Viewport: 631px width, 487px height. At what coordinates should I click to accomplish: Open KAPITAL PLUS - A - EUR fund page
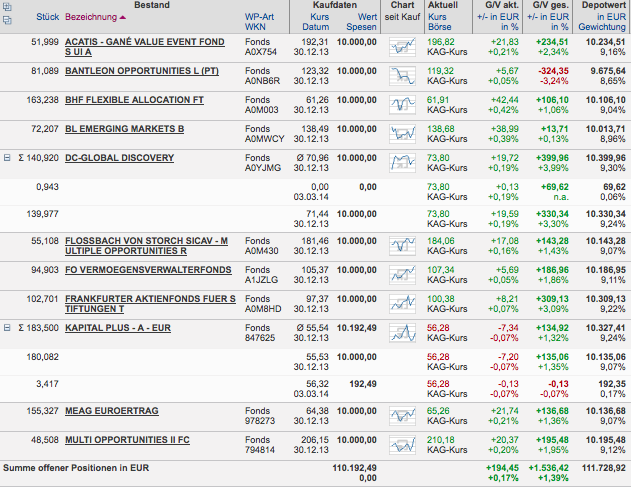(118, 328)
